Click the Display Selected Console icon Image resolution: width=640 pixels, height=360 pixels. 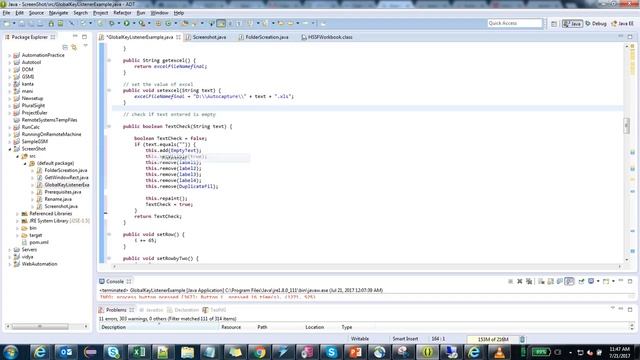tap(591, 281)
